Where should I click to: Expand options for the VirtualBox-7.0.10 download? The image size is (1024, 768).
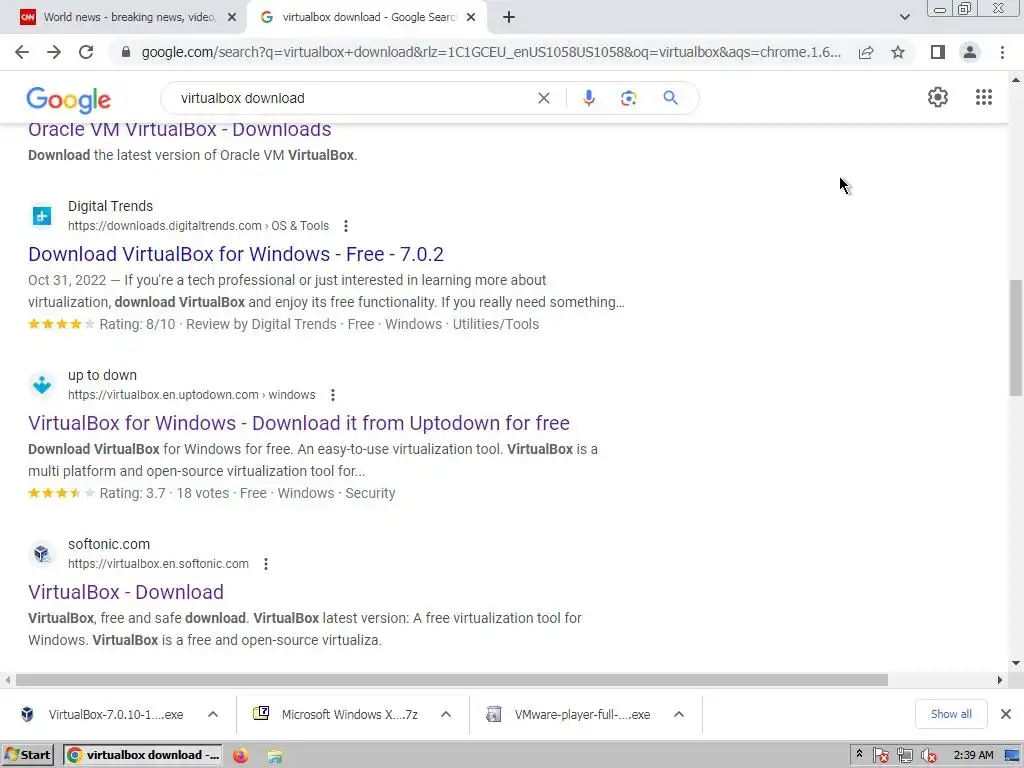213,714
